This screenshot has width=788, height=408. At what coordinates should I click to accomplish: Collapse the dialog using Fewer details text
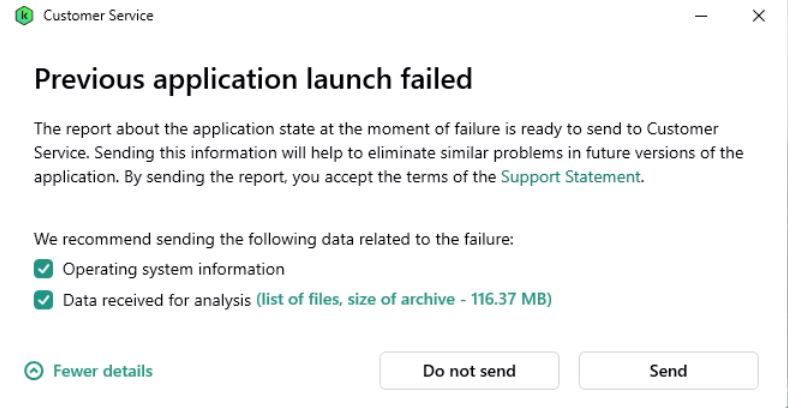click(103, 371)
